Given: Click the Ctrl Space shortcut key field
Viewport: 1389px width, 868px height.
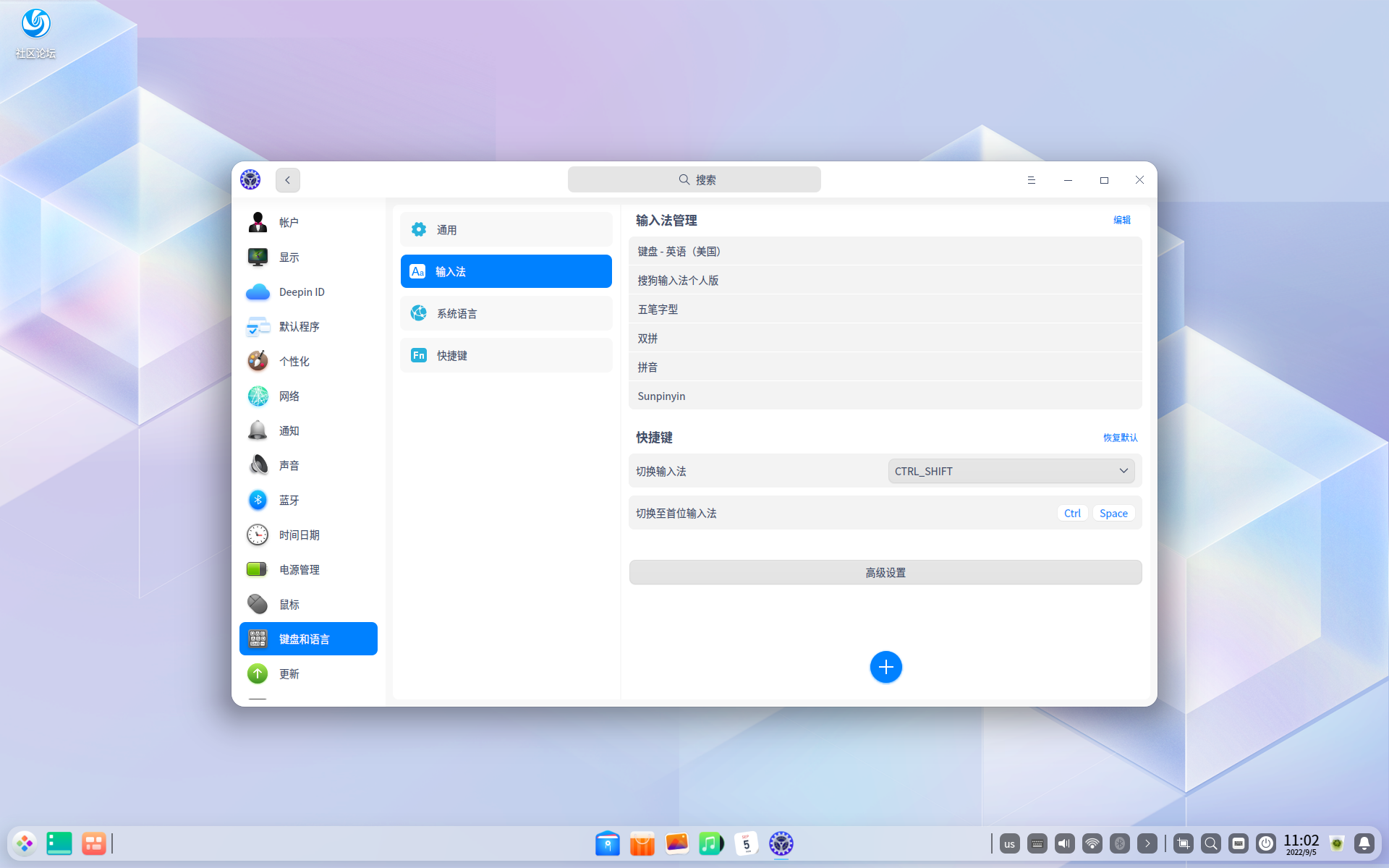Looking at the screenshot, I should tap(1095, 513).
